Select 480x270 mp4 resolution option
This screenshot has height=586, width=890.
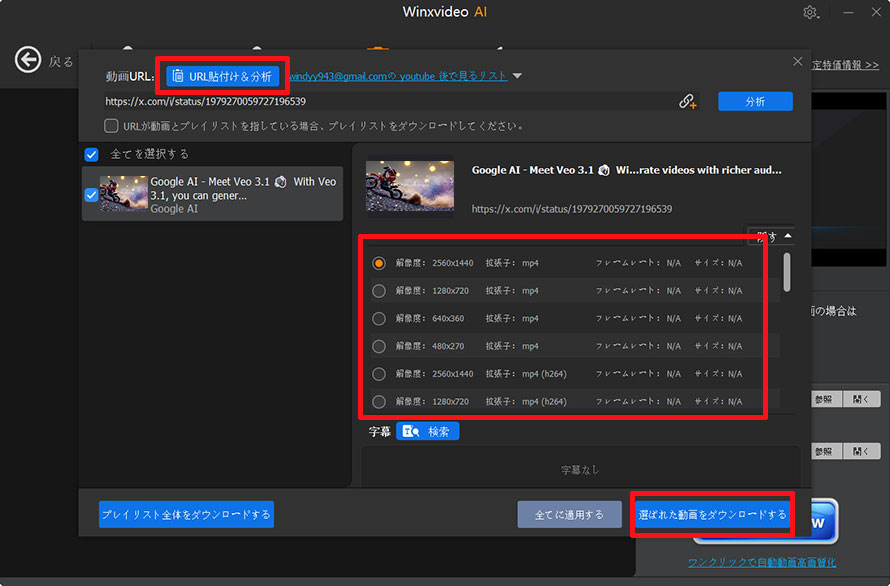[x=379, y=346]
